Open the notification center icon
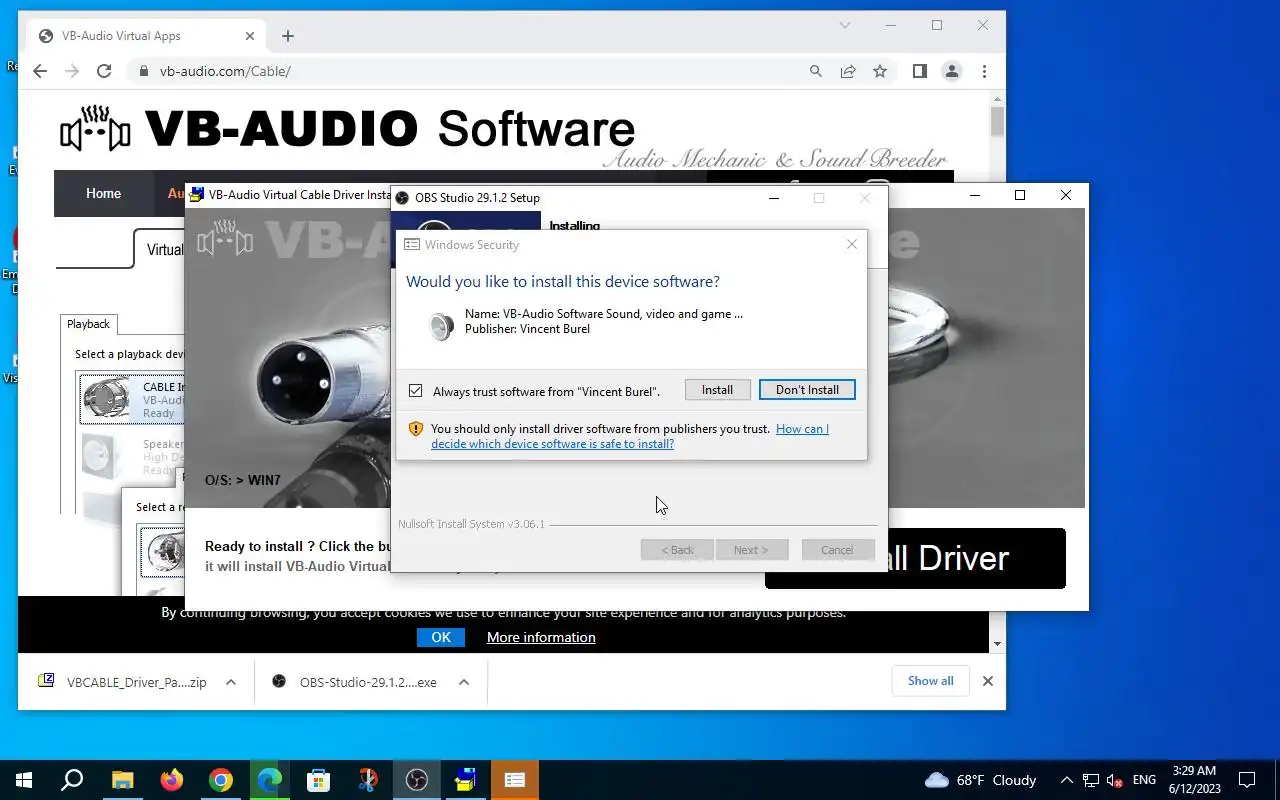The height and width of the screenshot is (800, 1280). [1247, 780]
